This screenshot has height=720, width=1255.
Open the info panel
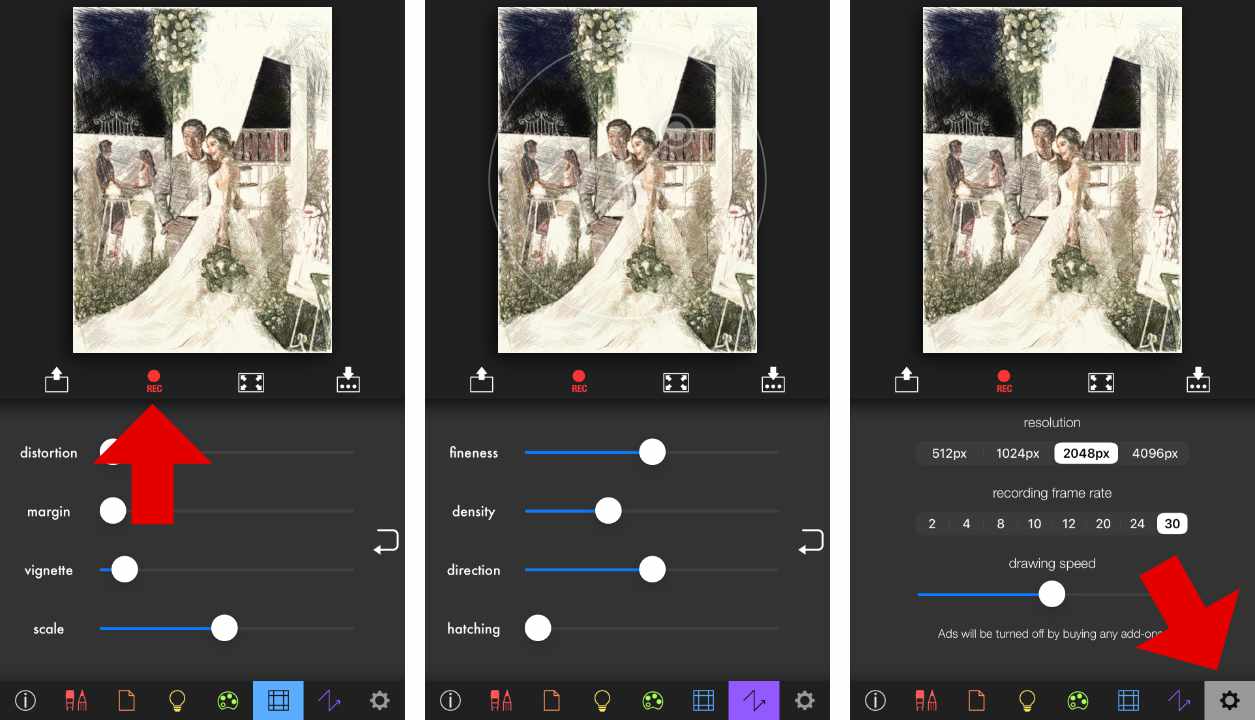(24, 700)
